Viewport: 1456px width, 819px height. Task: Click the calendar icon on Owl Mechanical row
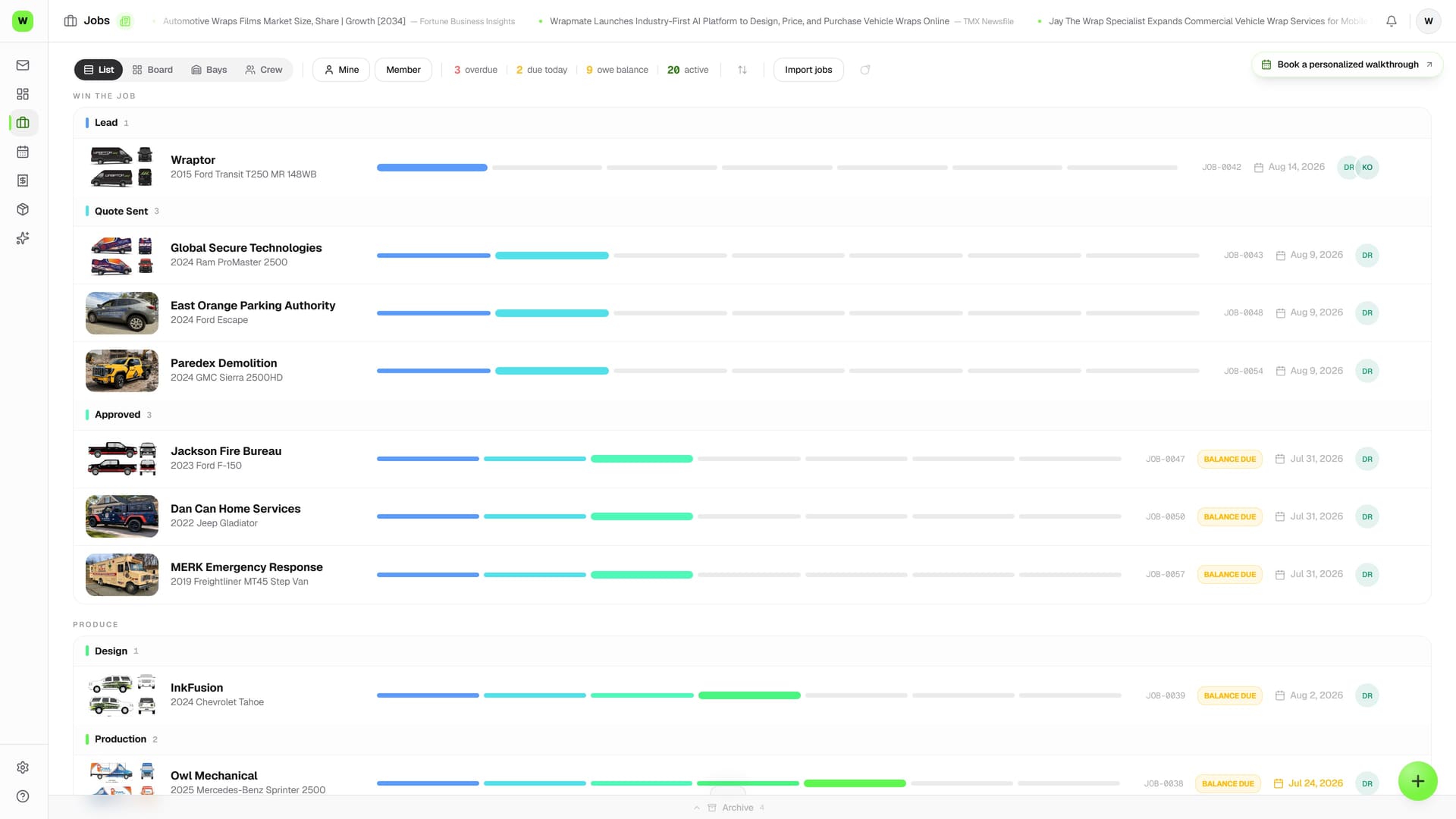[x=1279, y=783]
